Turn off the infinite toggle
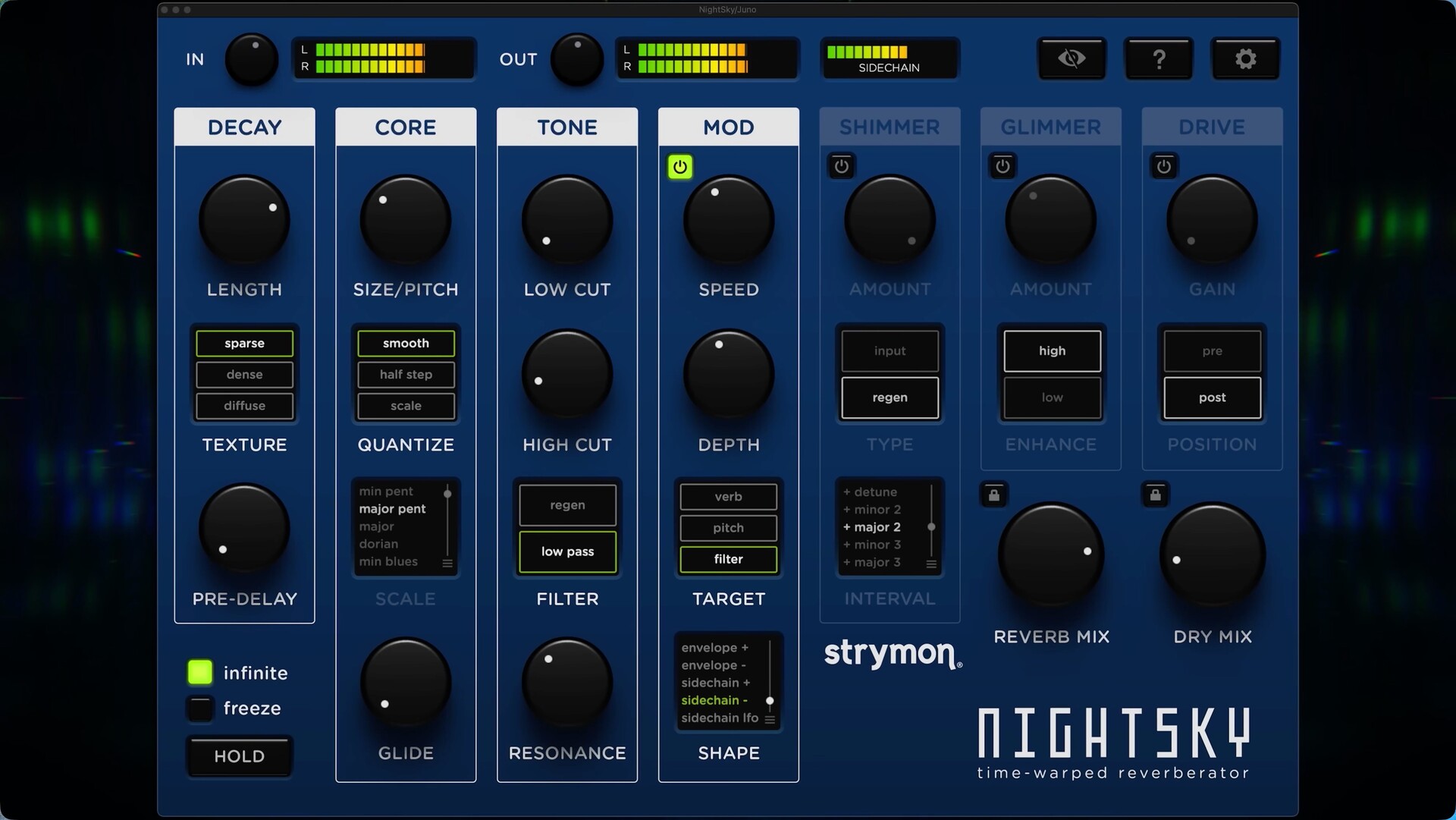Image resolution: width=1456 pixels, height=820 pixels. (x=199, y=672)
